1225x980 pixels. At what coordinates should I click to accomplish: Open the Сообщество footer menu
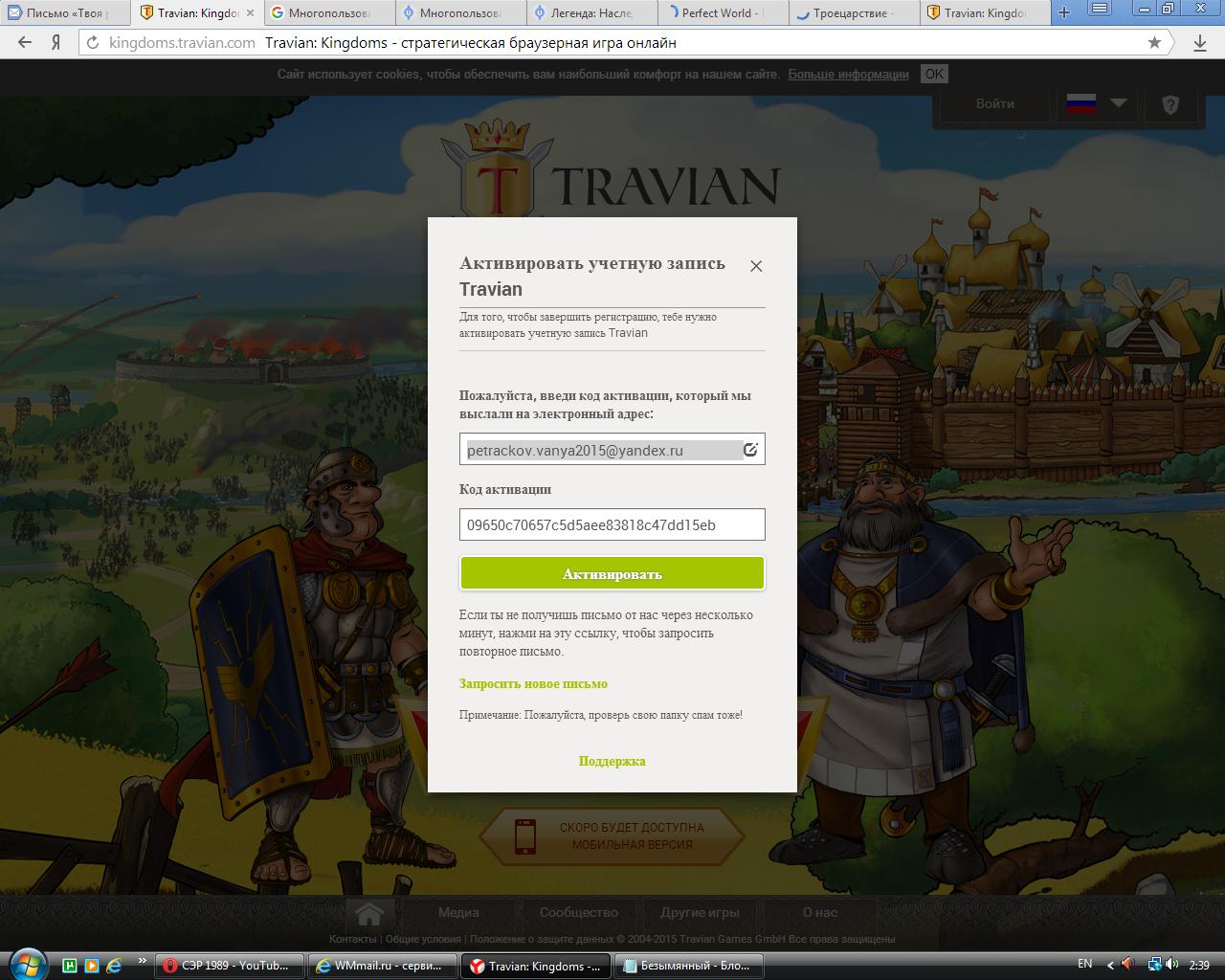click(x=578, y=912)
